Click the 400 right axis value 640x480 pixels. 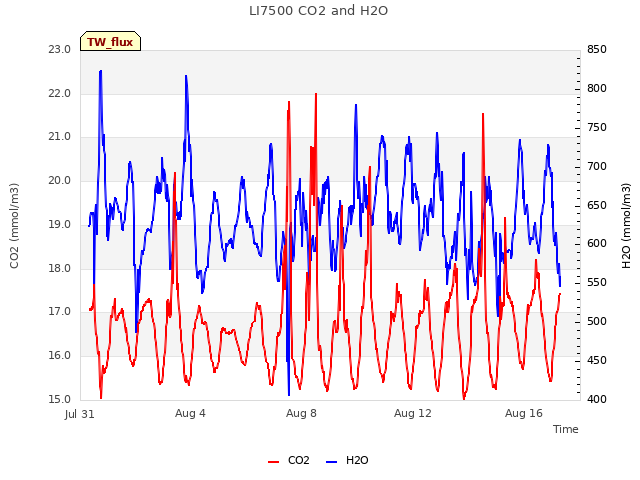pyautogui.click(x=597, y=399)
